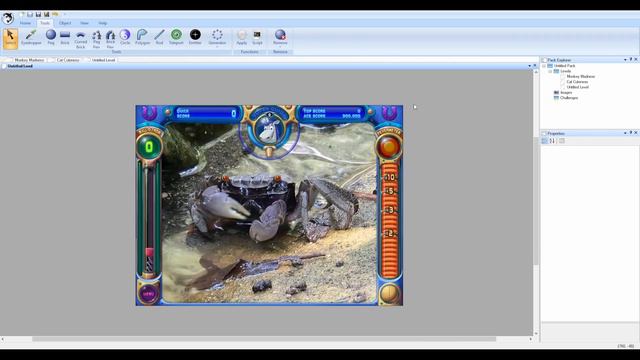Open the application orb menu
Screen dimensions: 640x360
[8, 18]
